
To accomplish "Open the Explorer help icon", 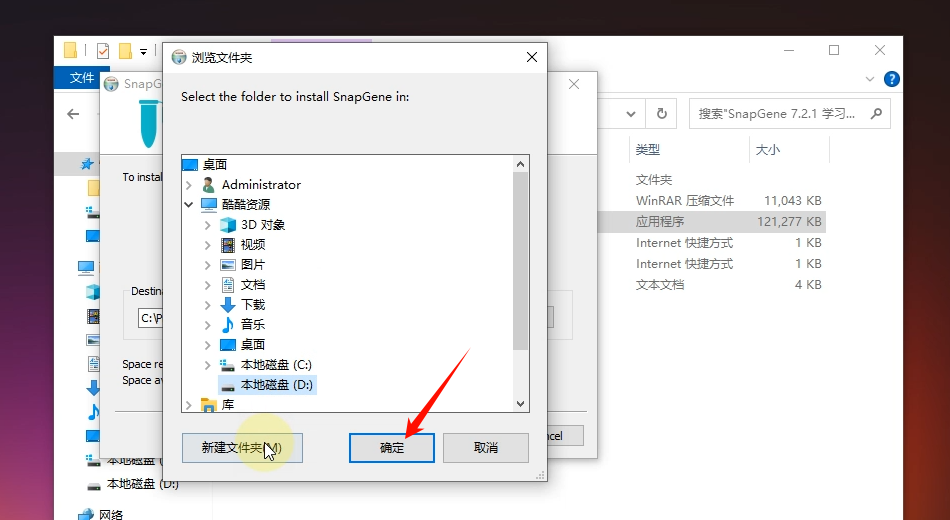I will coord(892,79).
